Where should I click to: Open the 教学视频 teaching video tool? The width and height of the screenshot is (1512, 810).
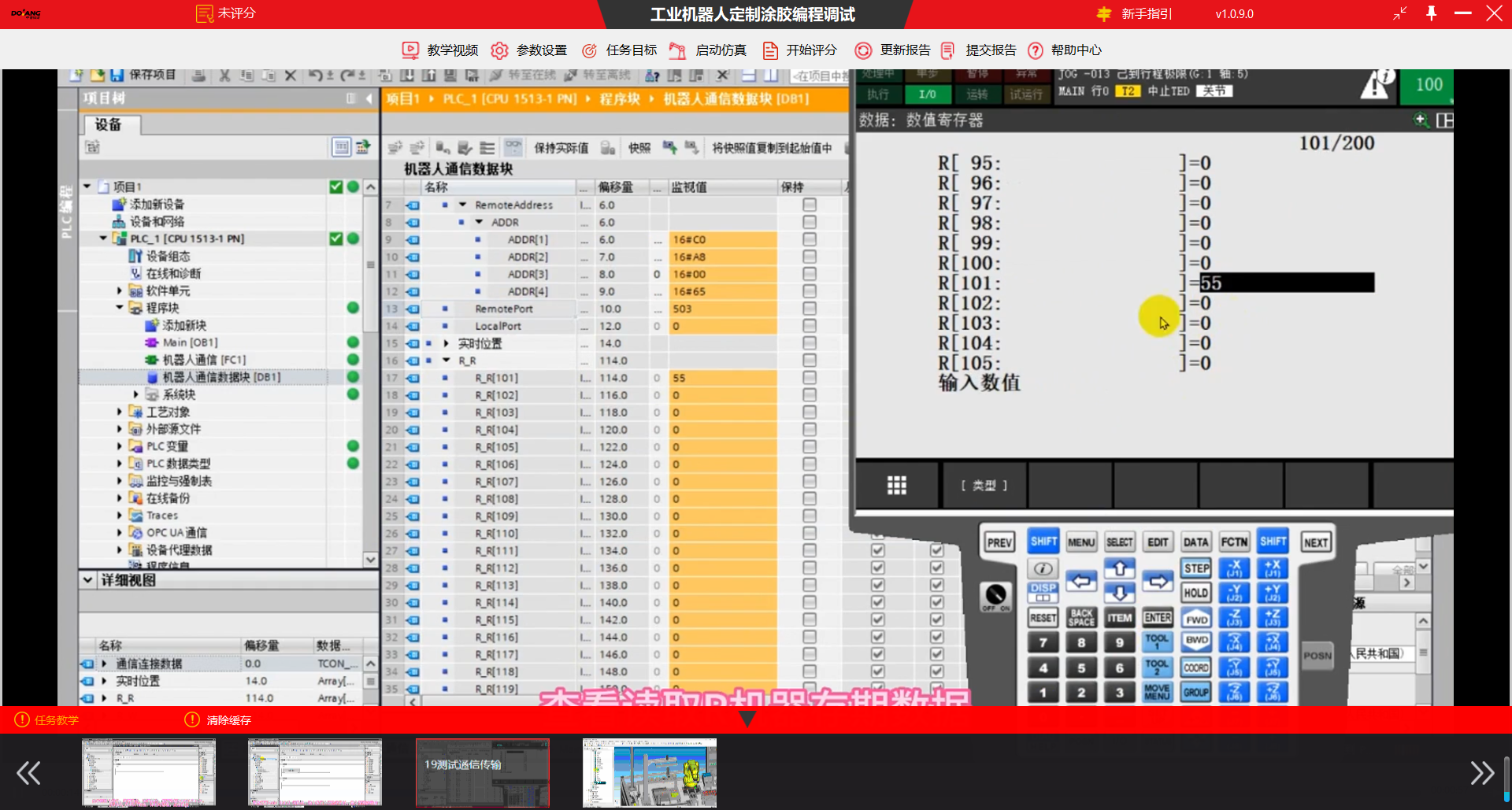pos(440,50)
